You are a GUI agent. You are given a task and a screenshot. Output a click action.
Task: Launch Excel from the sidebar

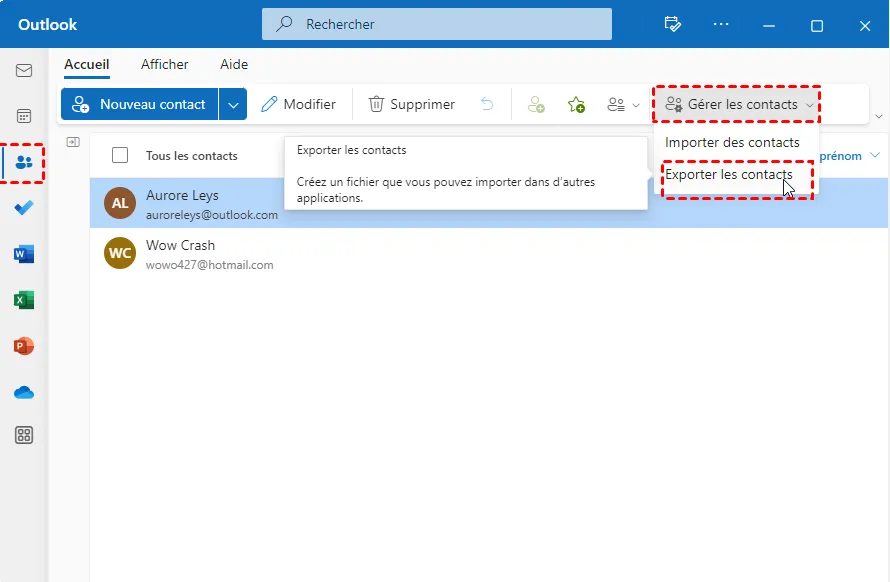click(24, 300)
